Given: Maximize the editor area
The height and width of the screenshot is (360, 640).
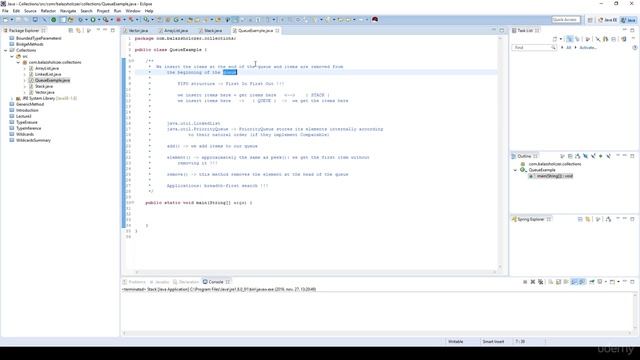Looking at the screenshot, I should click(502, 30).
